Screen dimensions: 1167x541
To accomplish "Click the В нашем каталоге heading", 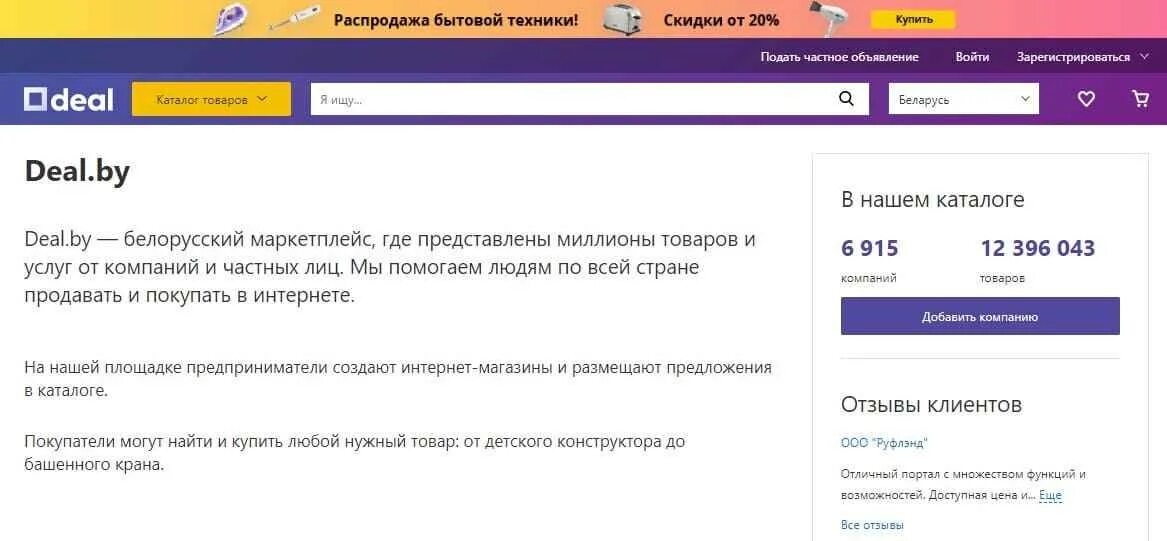I will click(x=933, y=199).
